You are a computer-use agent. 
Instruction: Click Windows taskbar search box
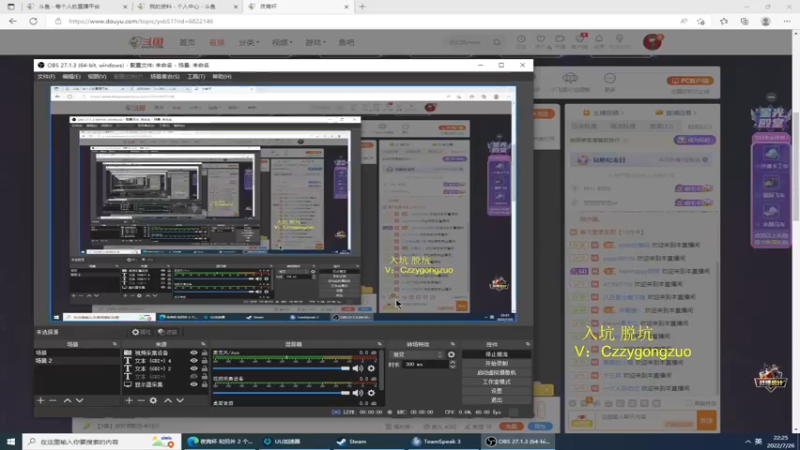click(102, 441)
